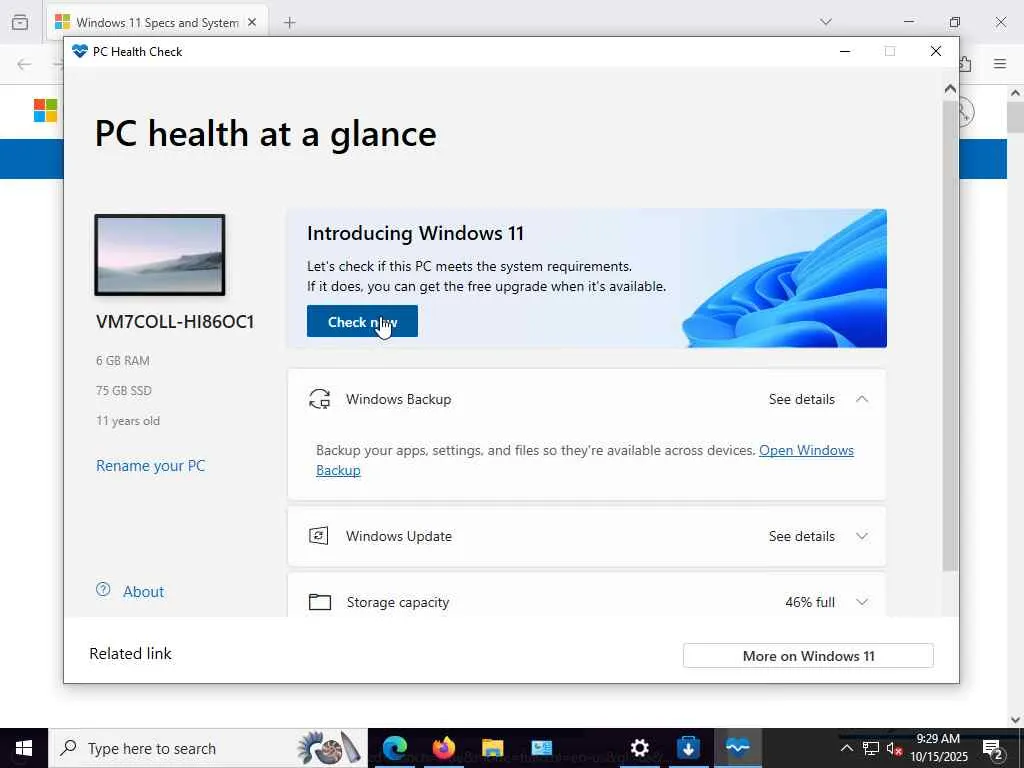Click the PC Health Check scroll-up arrow
Image resolution: width=1024 pixels, height=768 pixels.
click(x=950, y=88)
